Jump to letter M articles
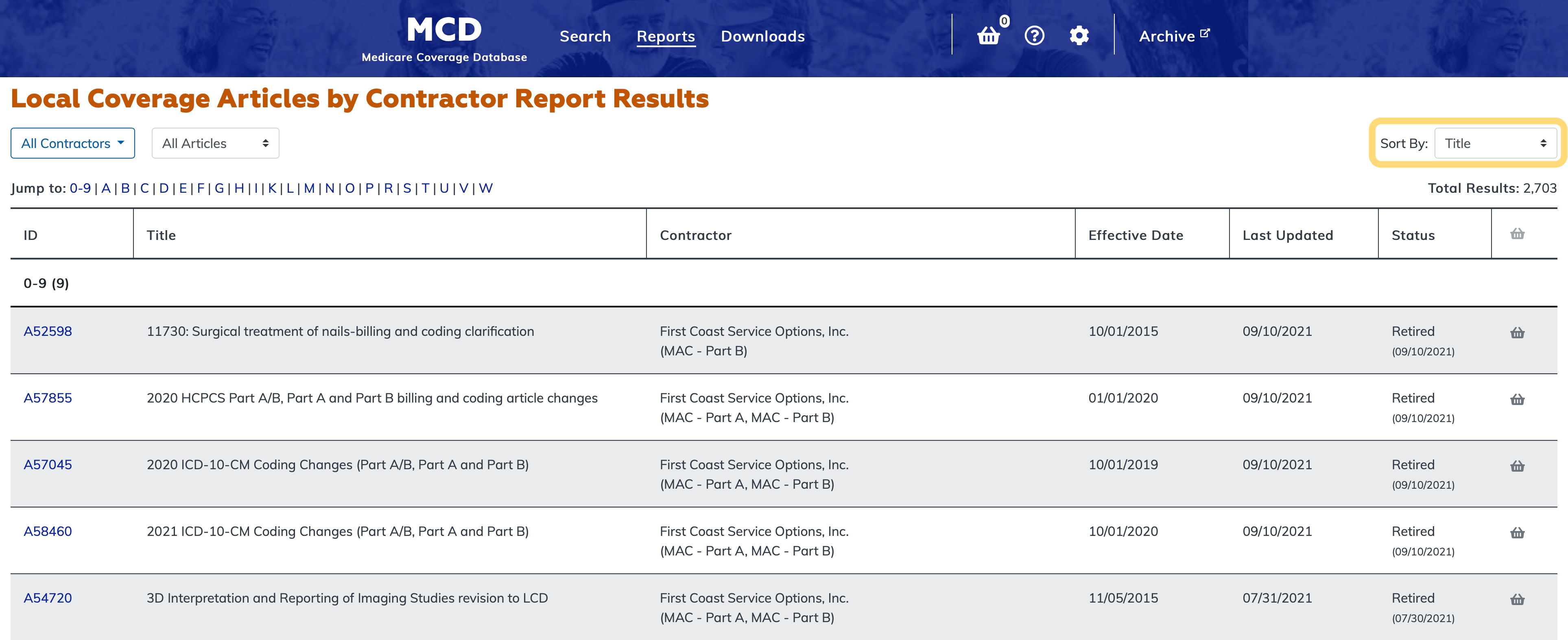 pos(309,189)
